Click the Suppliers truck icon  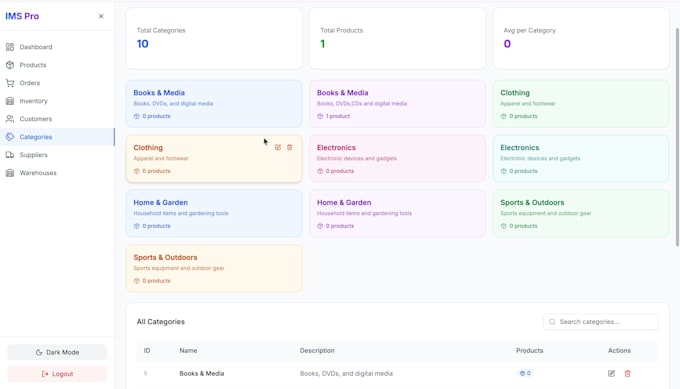(10, 155)
